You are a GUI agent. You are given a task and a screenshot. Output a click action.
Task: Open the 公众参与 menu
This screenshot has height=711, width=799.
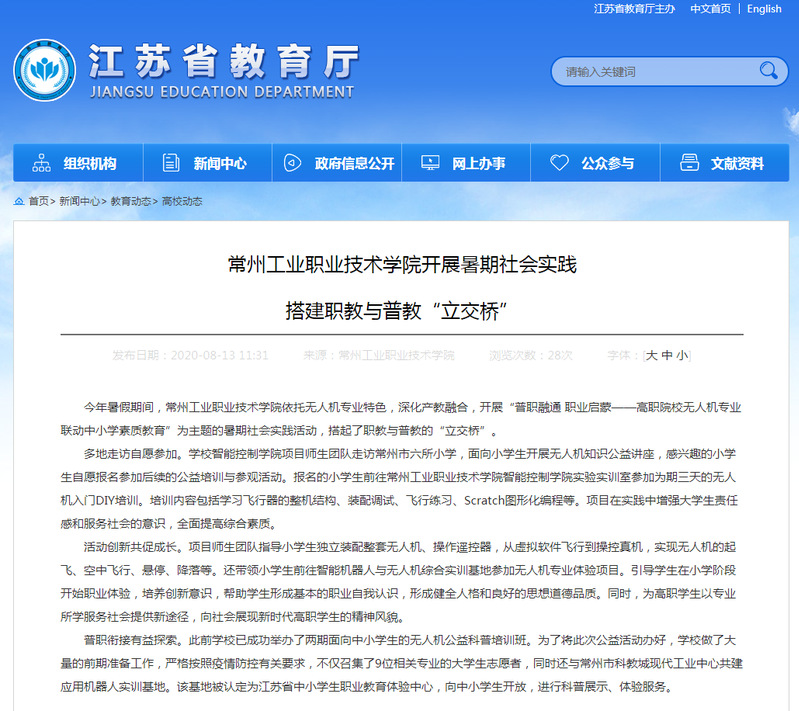click(x=596, y=163)
